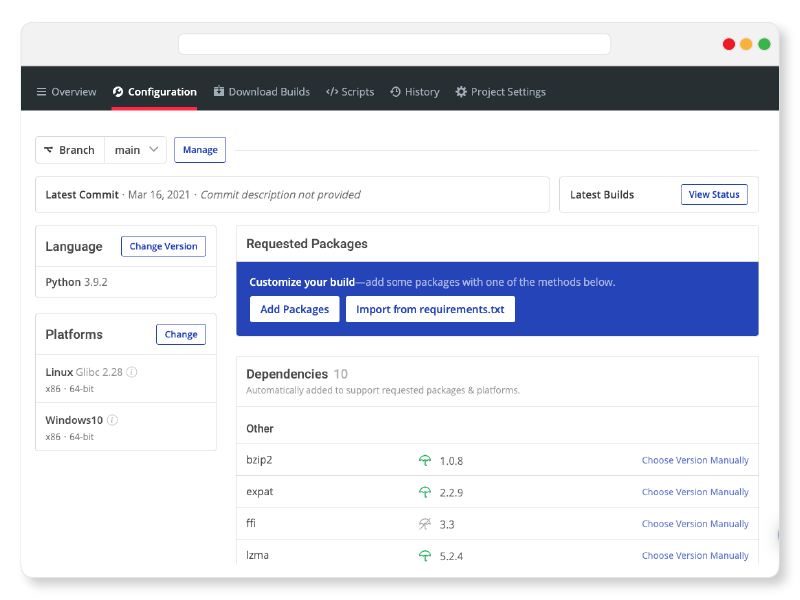The image size is (800, 600).
Task: Click the green umbrella icon for expat
Action: [425, 492]
